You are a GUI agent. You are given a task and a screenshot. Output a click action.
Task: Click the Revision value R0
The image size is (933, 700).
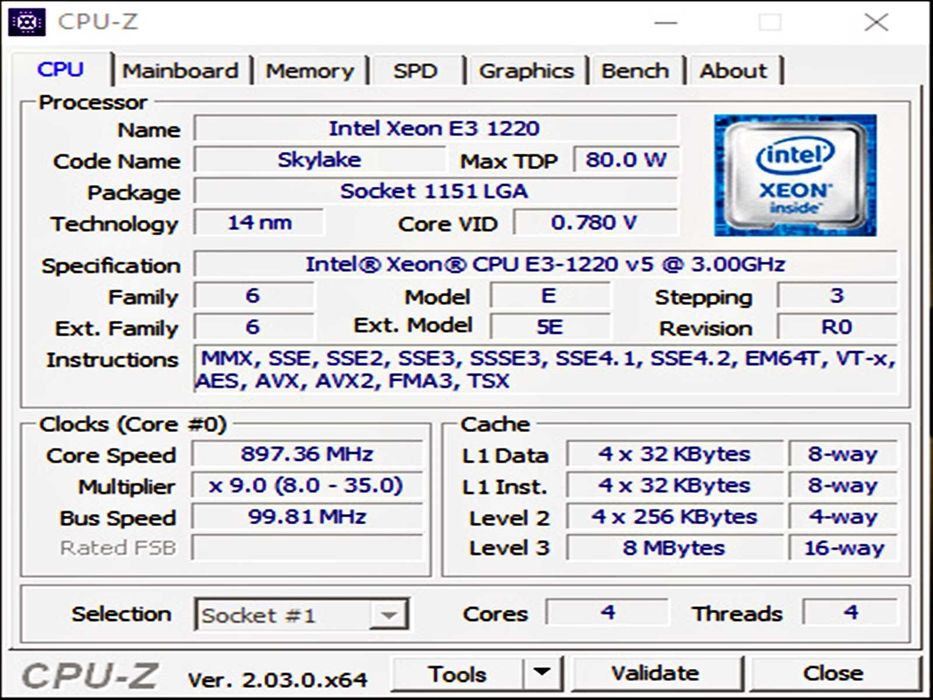coord(837,326)
